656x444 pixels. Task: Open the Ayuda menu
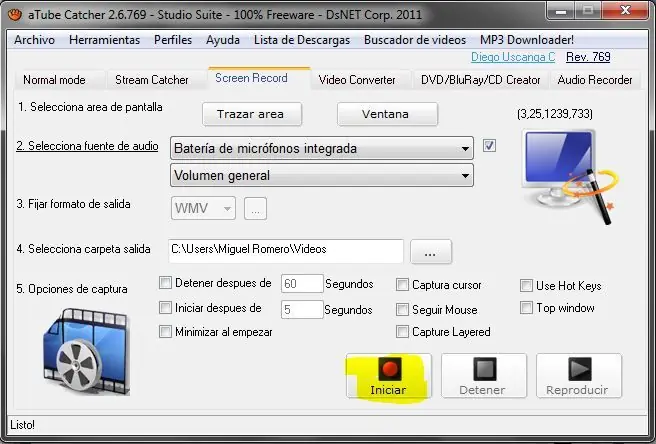tap(223, 40)
